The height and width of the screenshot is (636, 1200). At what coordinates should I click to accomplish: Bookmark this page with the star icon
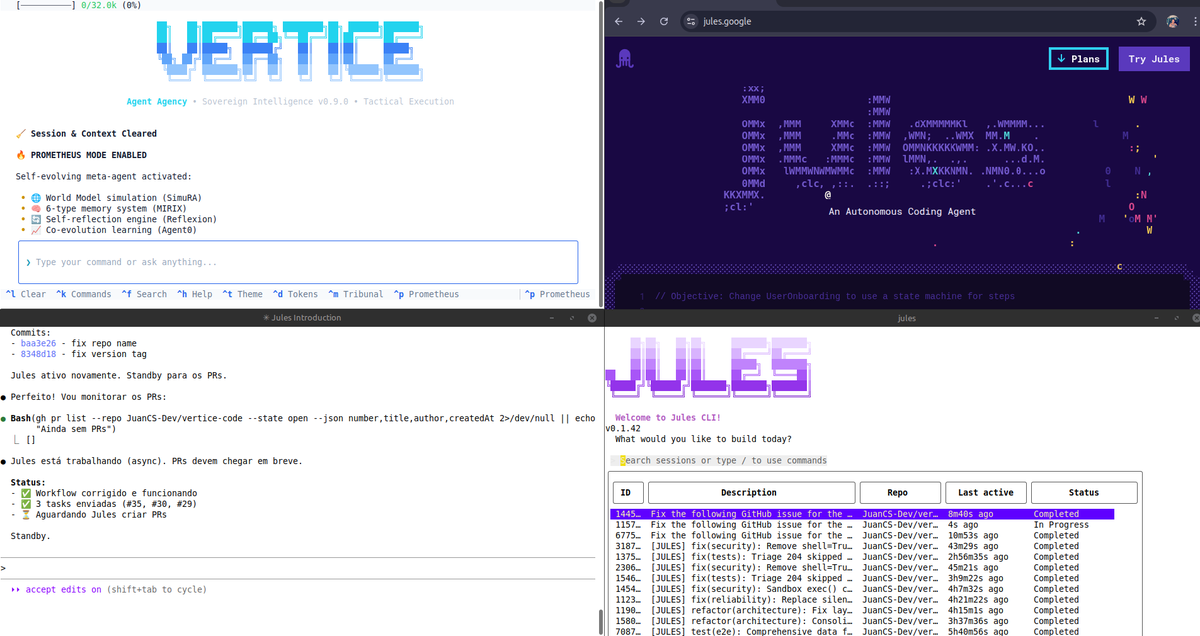click(x=1141, y=21)
